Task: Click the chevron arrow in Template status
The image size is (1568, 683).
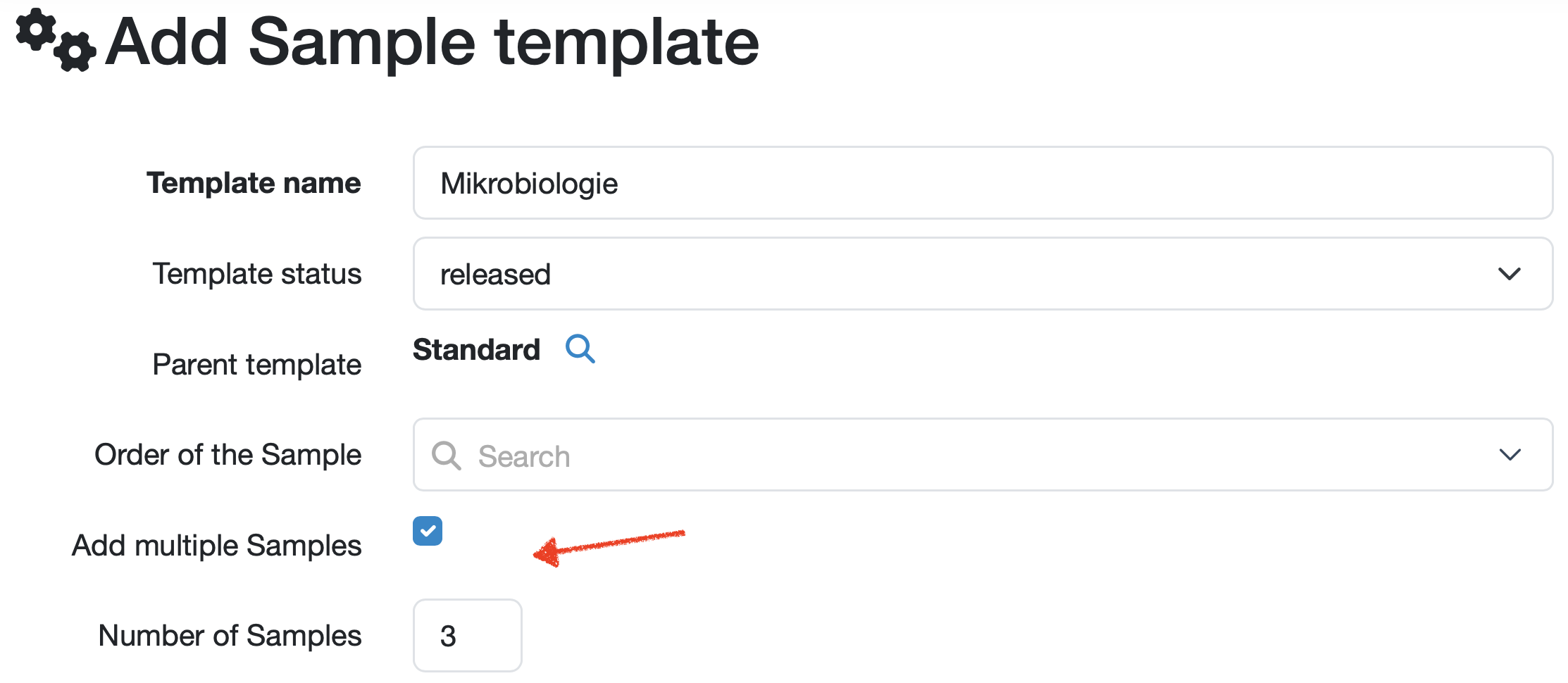Action: 1509,274
